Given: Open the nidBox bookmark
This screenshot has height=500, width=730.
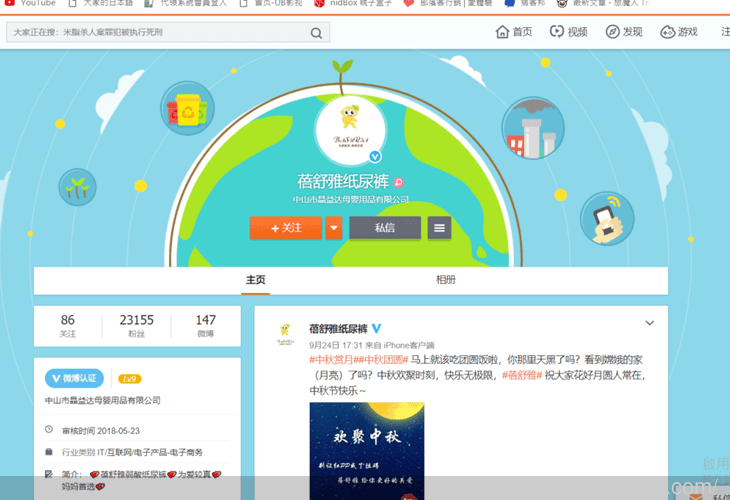Looking at the screenshot, I should coord(353,3).
